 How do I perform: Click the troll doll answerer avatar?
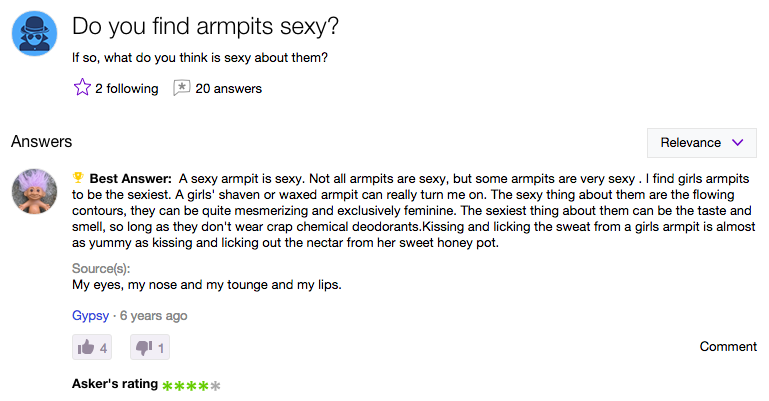[x=34, y=192]
